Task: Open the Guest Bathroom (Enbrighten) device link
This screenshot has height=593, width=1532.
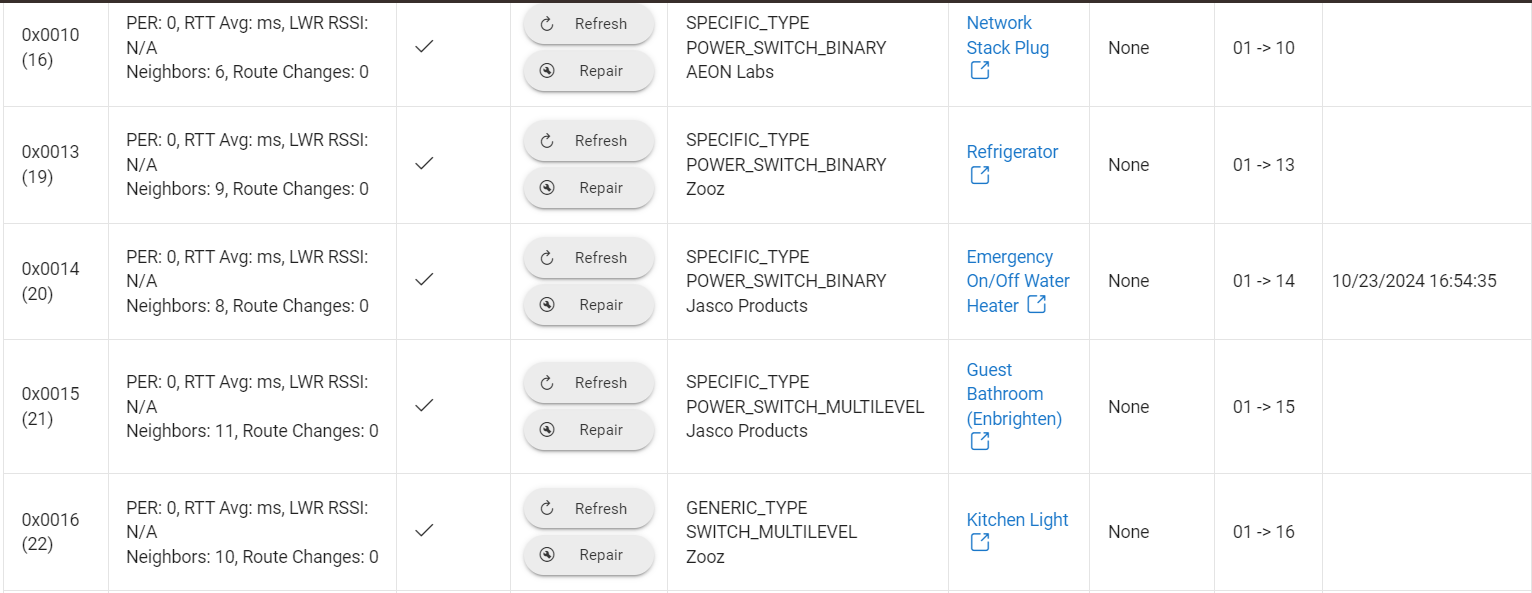Action: (x=1014, y=394)
